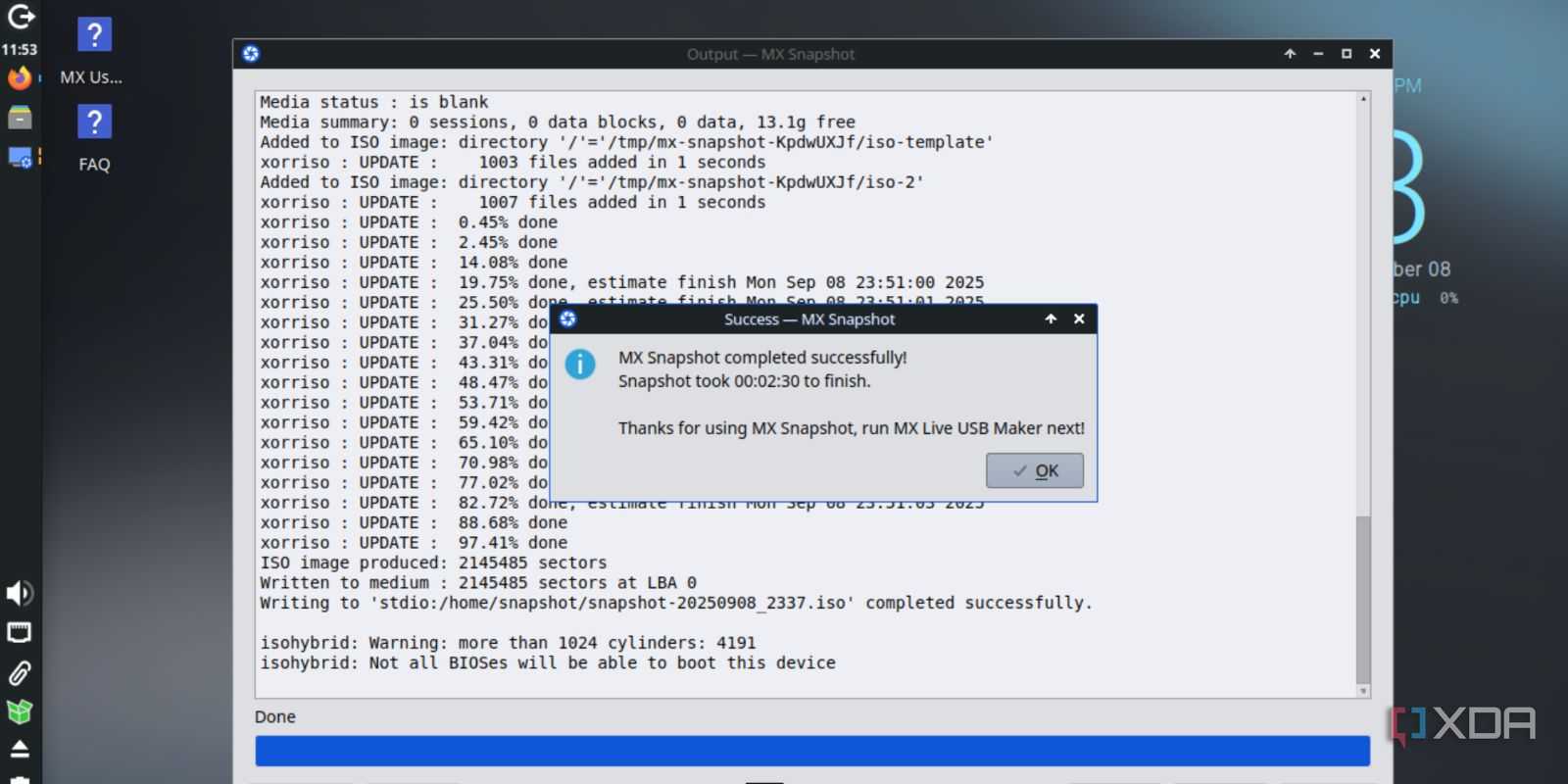Click 'Snapshot took 00:02:30 to finish.' text
Image resolution: width=1568 pixels, height=784 pixels.
[x=744, y=381]
